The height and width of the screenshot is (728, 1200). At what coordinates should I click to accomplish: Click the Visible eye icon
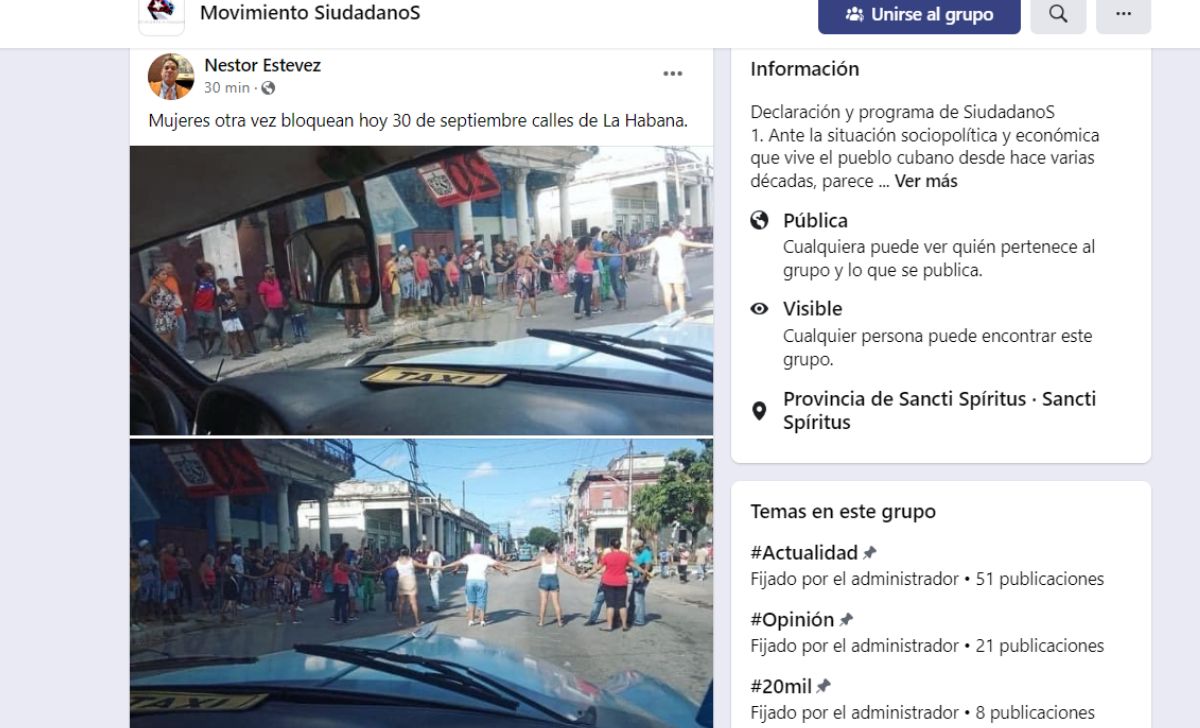(x=760, y=309)
